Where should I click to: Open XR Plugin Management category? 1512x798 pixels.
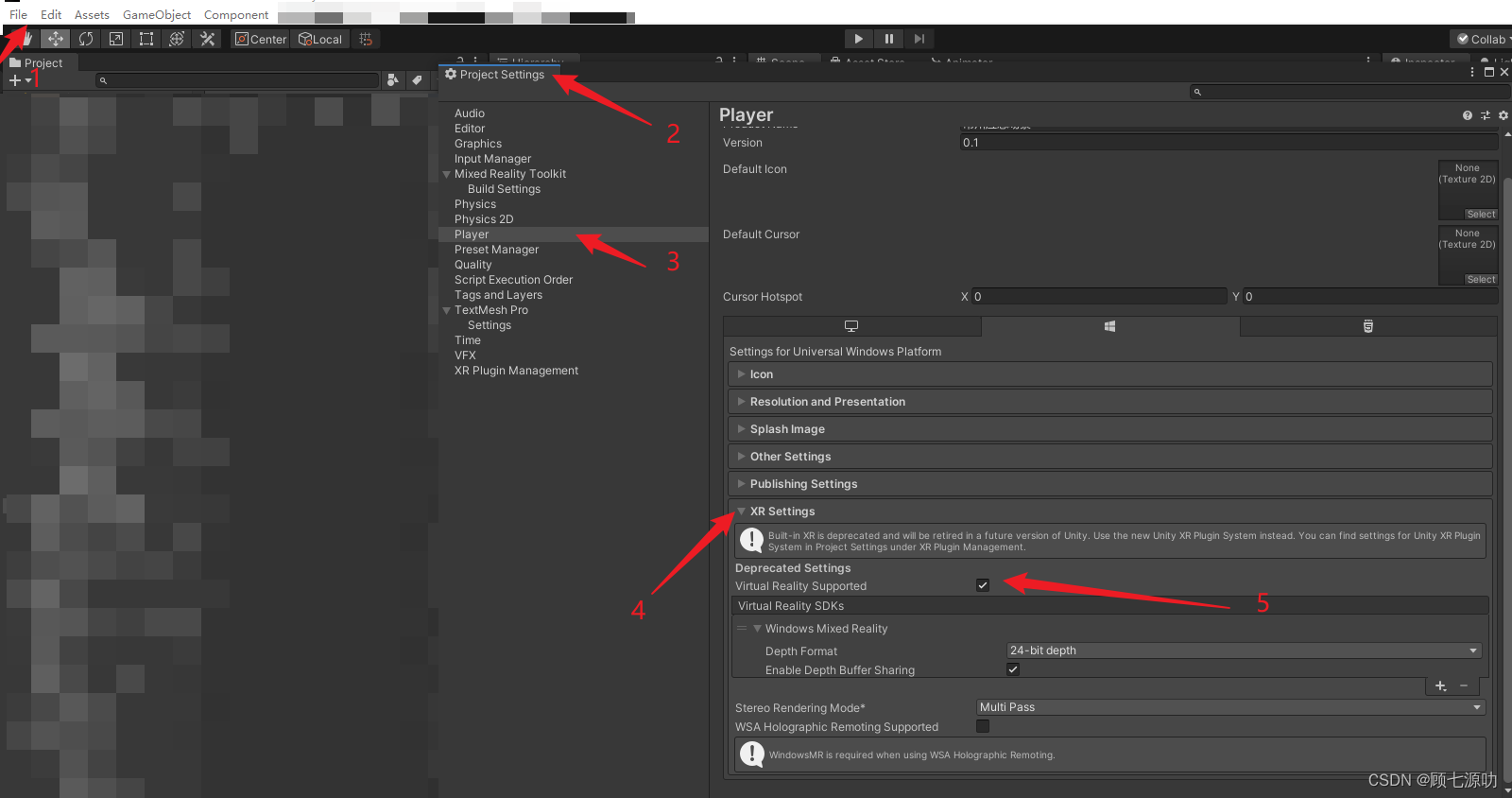(x=516, y=371)
